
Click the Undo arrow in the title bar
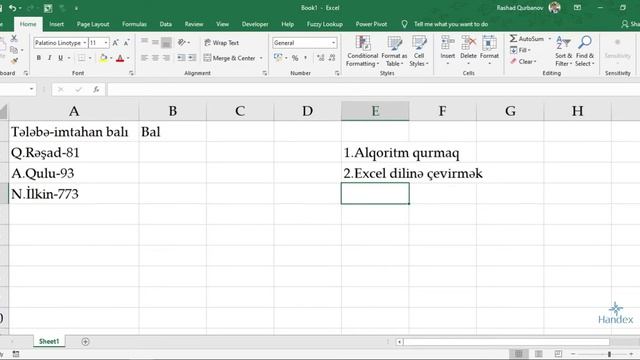[13, 8]
